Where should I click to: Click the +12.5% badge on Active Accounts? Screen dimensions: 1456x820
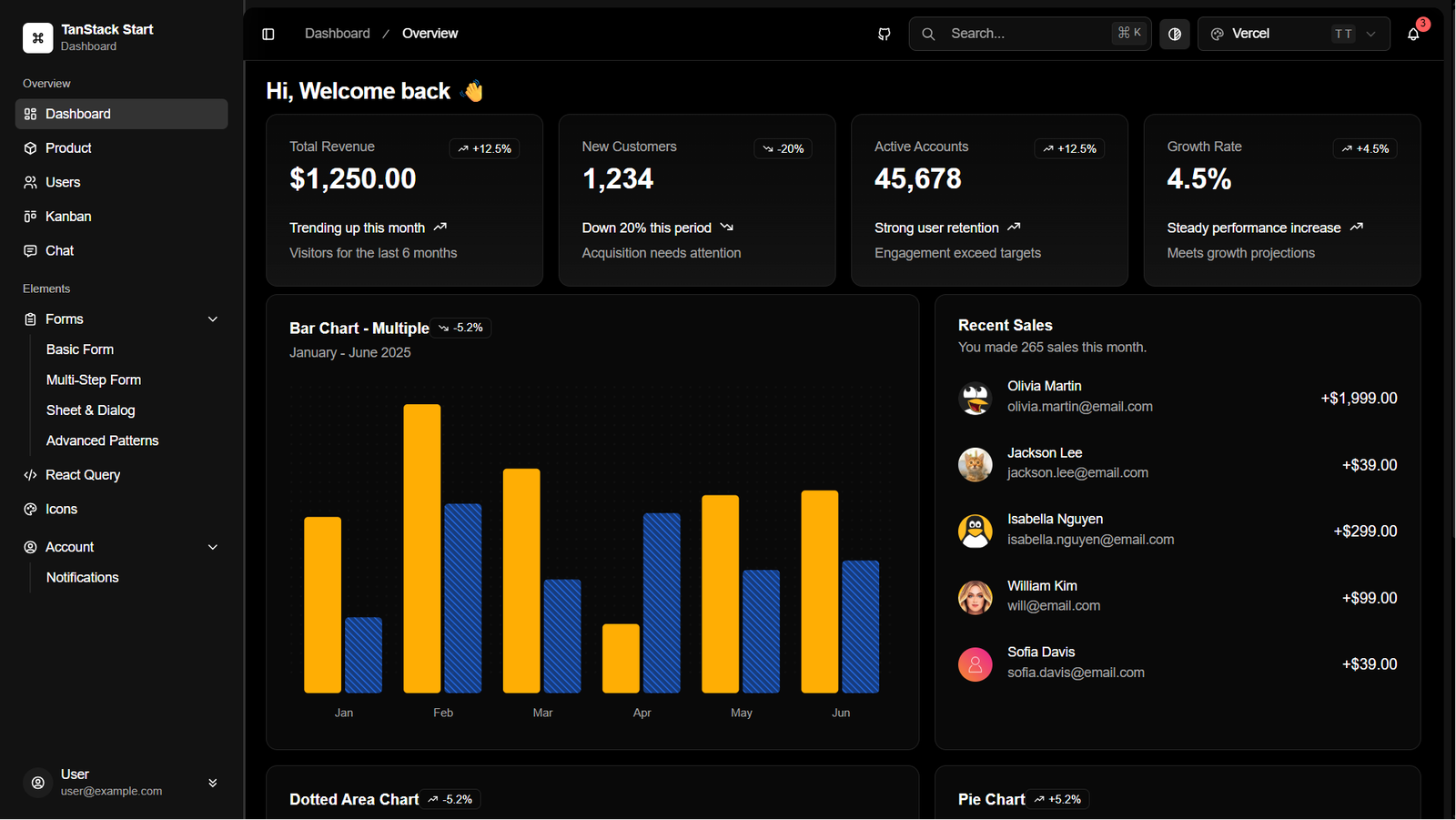pos(1070,148)
